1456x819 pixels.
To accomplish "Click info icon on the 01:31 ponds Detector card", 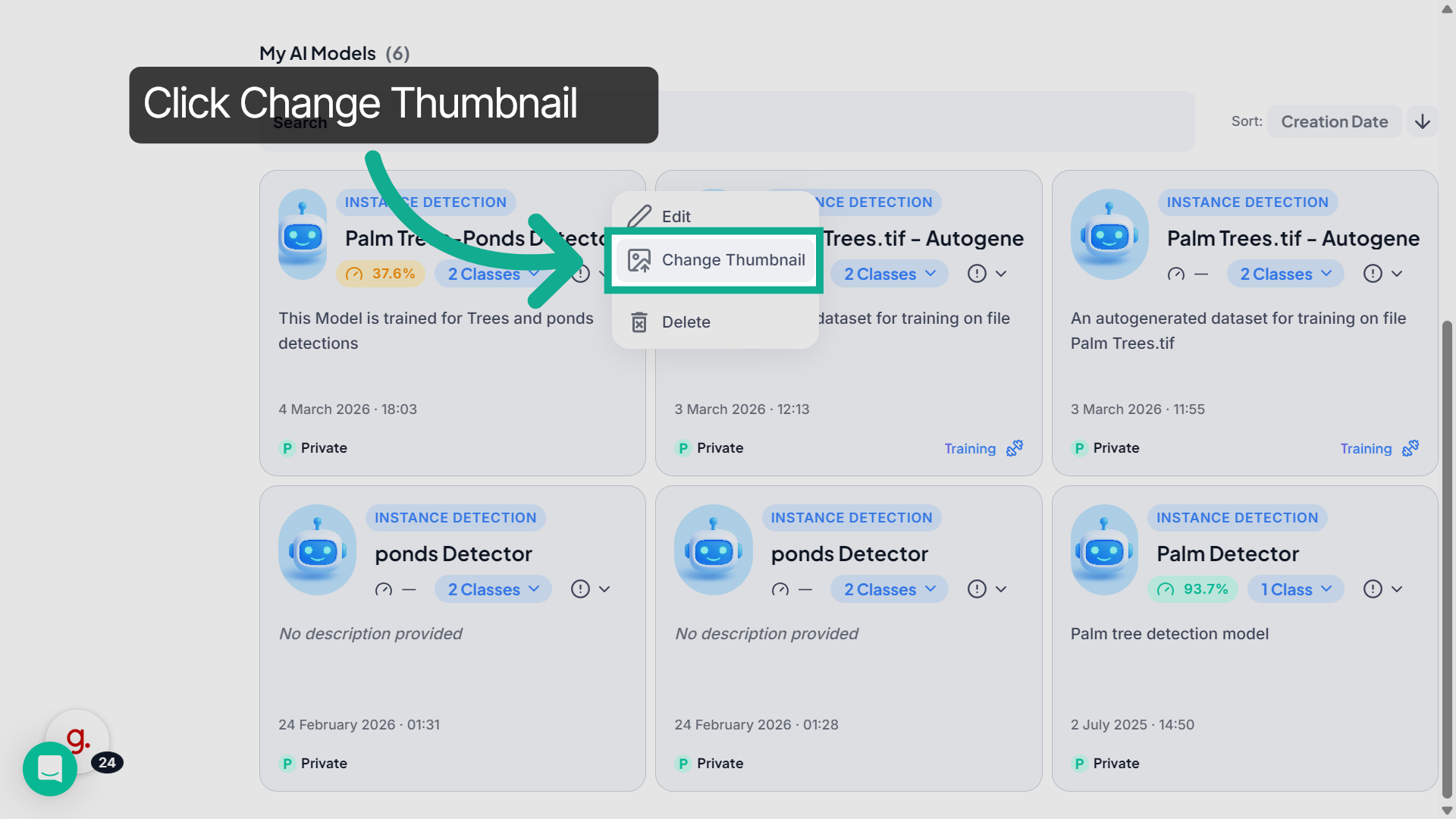I will [580, 589].
